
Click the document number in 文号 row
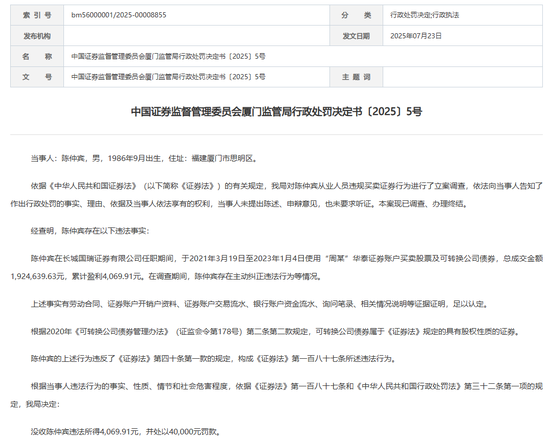(x=168, y=77)
